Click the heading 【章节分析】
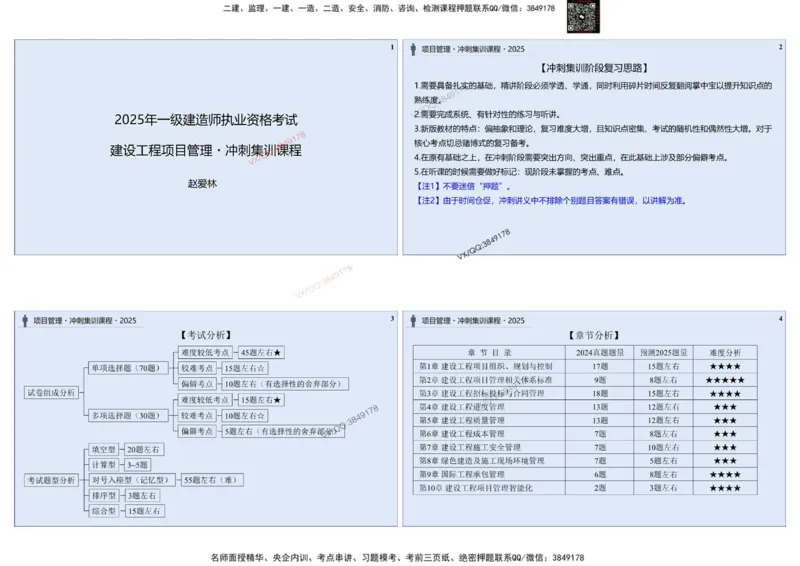The image size is (800, 566). [x=594, y=335]
